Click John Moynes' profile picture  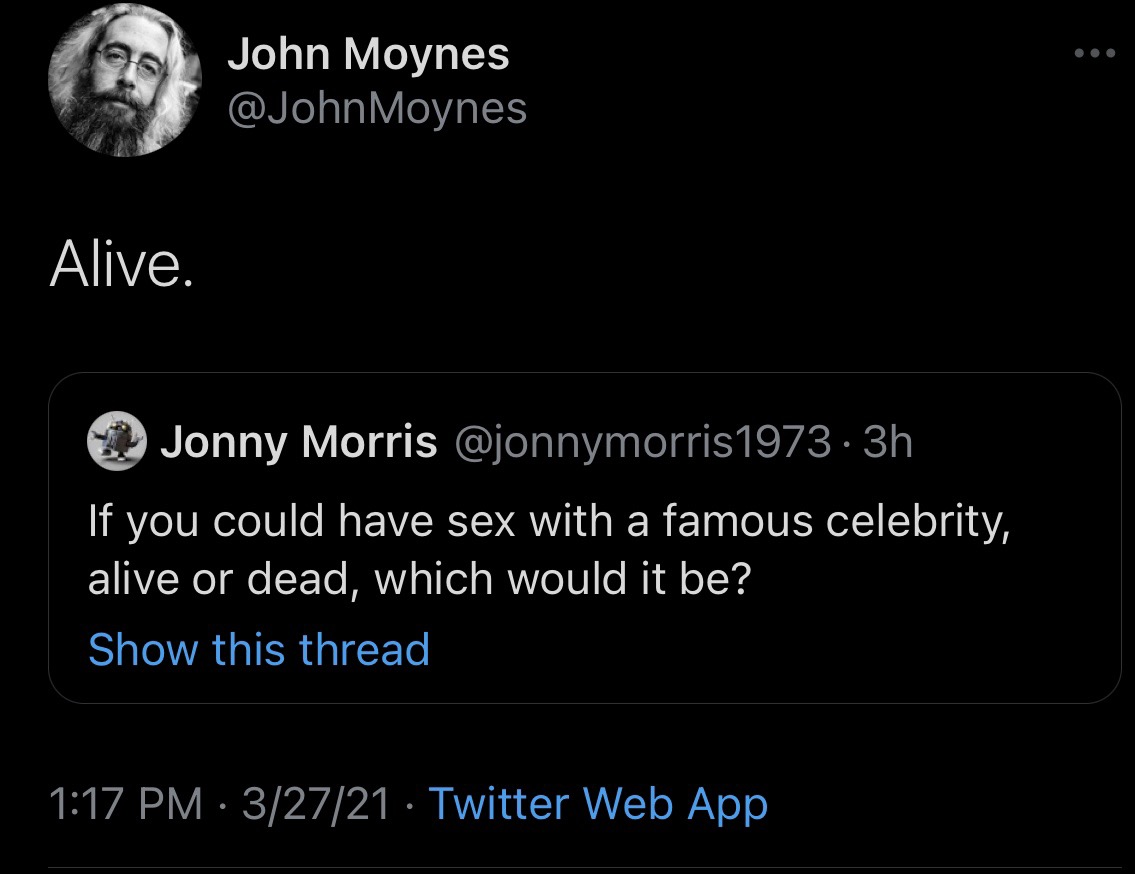[x=125, y=81]
